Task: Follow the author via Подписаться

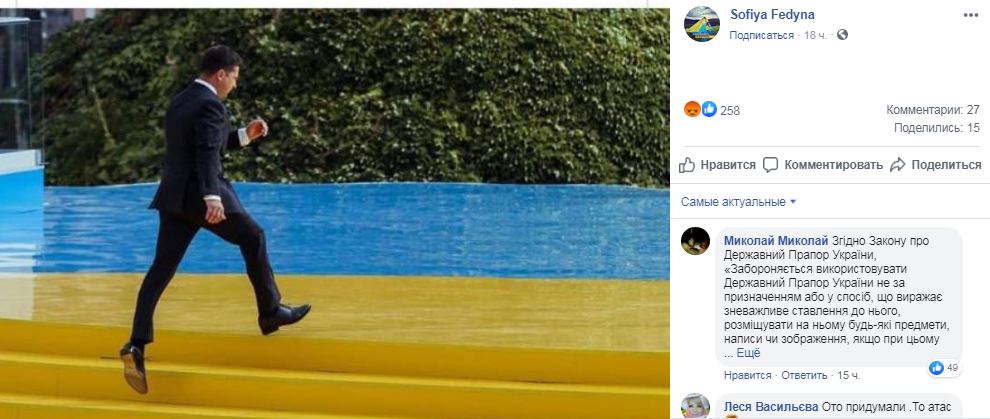Action: [x=761, y=35]
